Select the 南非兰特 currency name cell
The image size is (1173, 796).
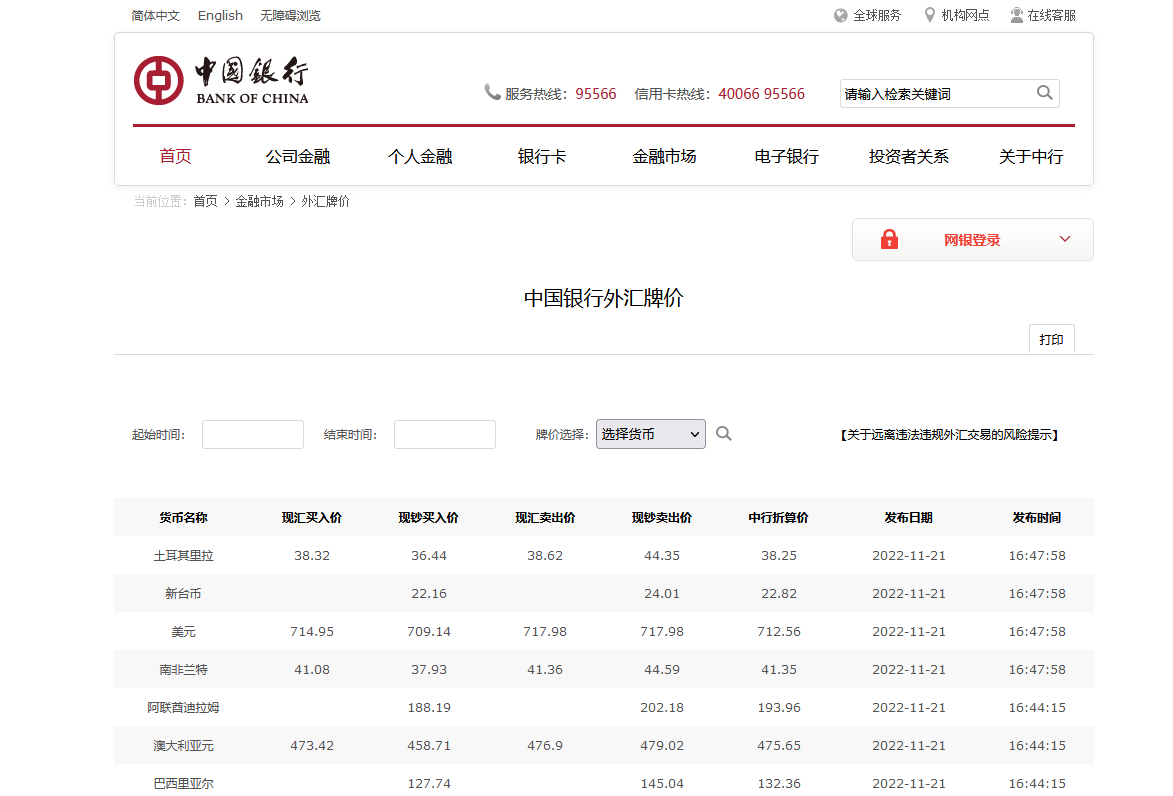tap(183, 670)
